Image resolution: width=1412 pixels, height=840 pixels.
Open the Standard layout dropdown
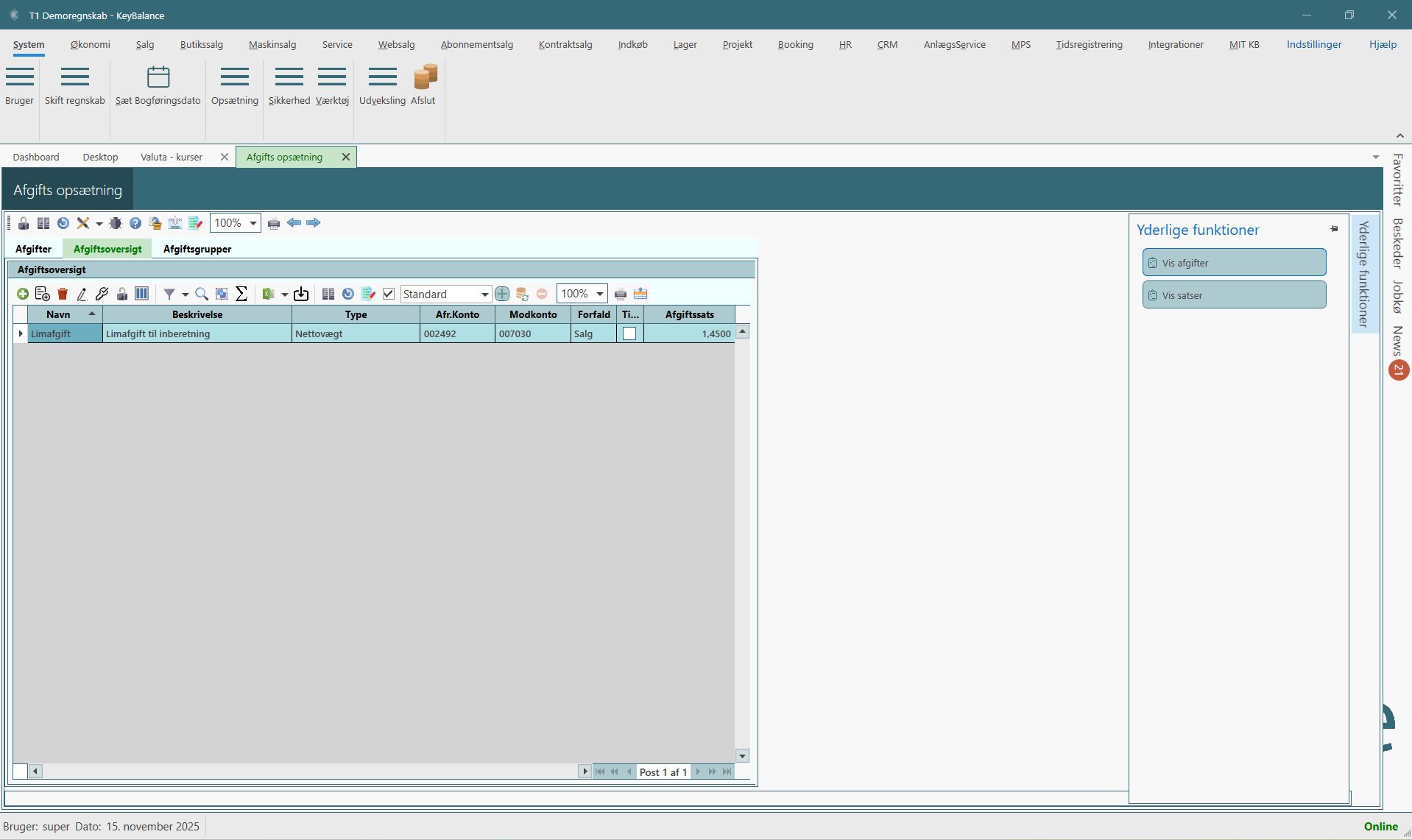[484, 294]
